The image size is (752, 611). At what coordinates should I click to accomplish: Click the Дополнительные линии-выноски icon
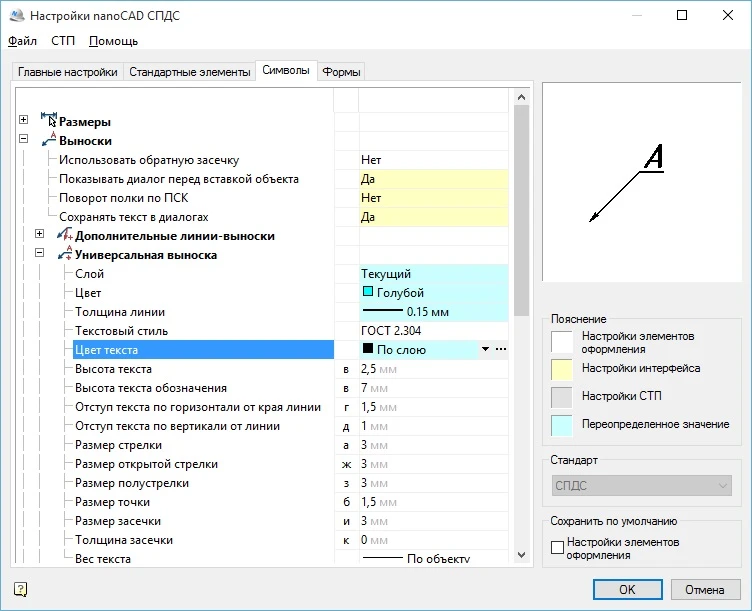pos(65,235)
